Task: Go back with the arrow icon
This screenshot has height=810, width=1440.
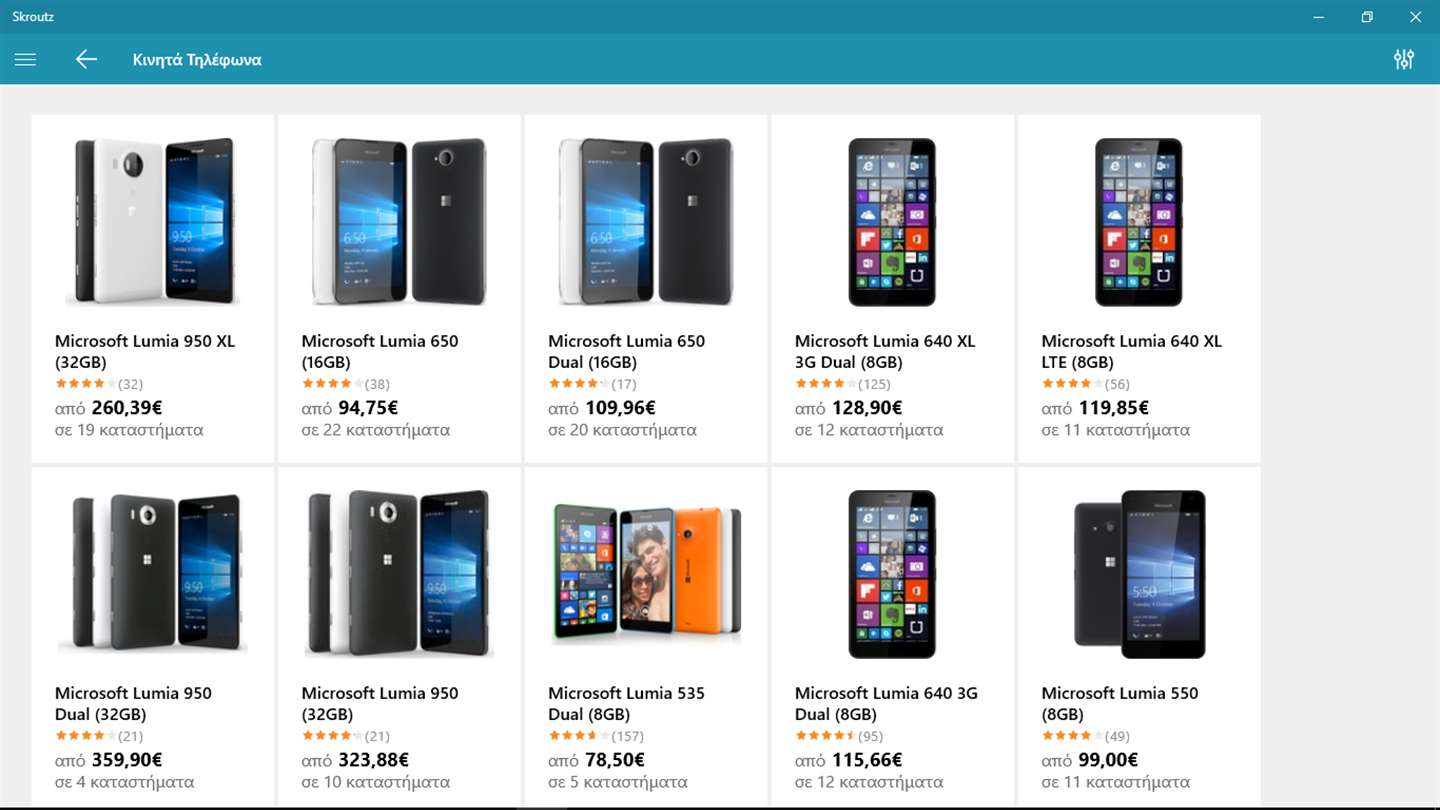Action: (86, 59)
